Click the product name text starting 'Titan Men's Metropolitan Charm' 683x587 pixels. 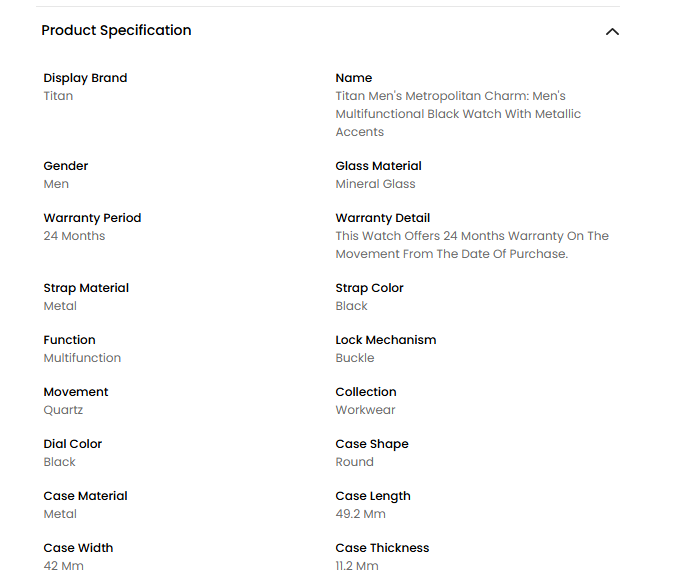tap(458, 114)
